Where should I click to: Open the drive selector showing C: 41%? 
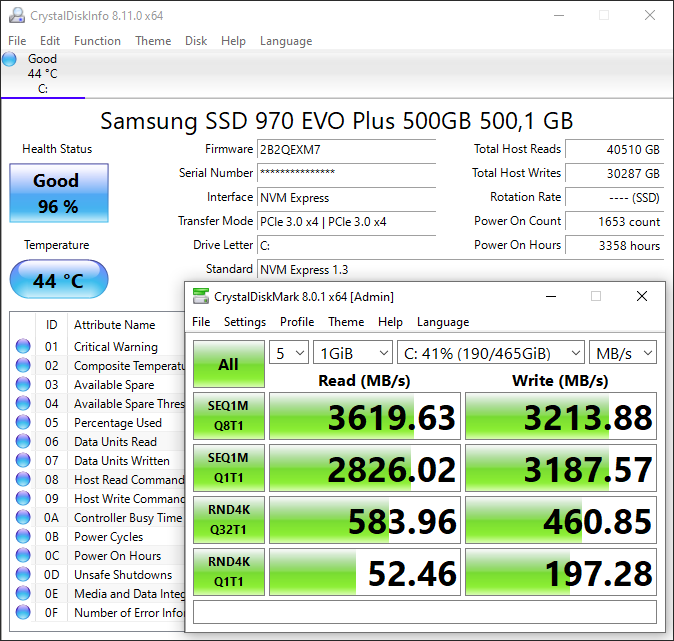pos(491,353)
